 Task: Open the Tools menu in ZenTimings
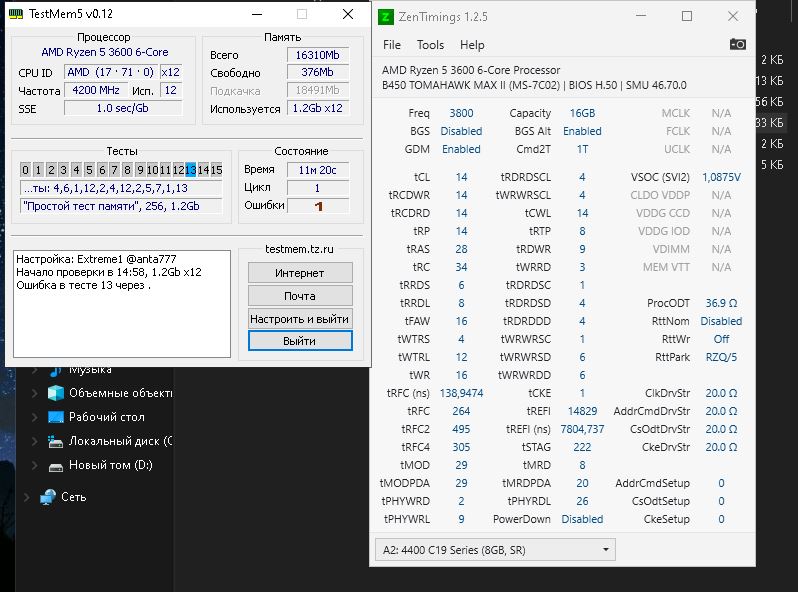click(x=431, y=45)
